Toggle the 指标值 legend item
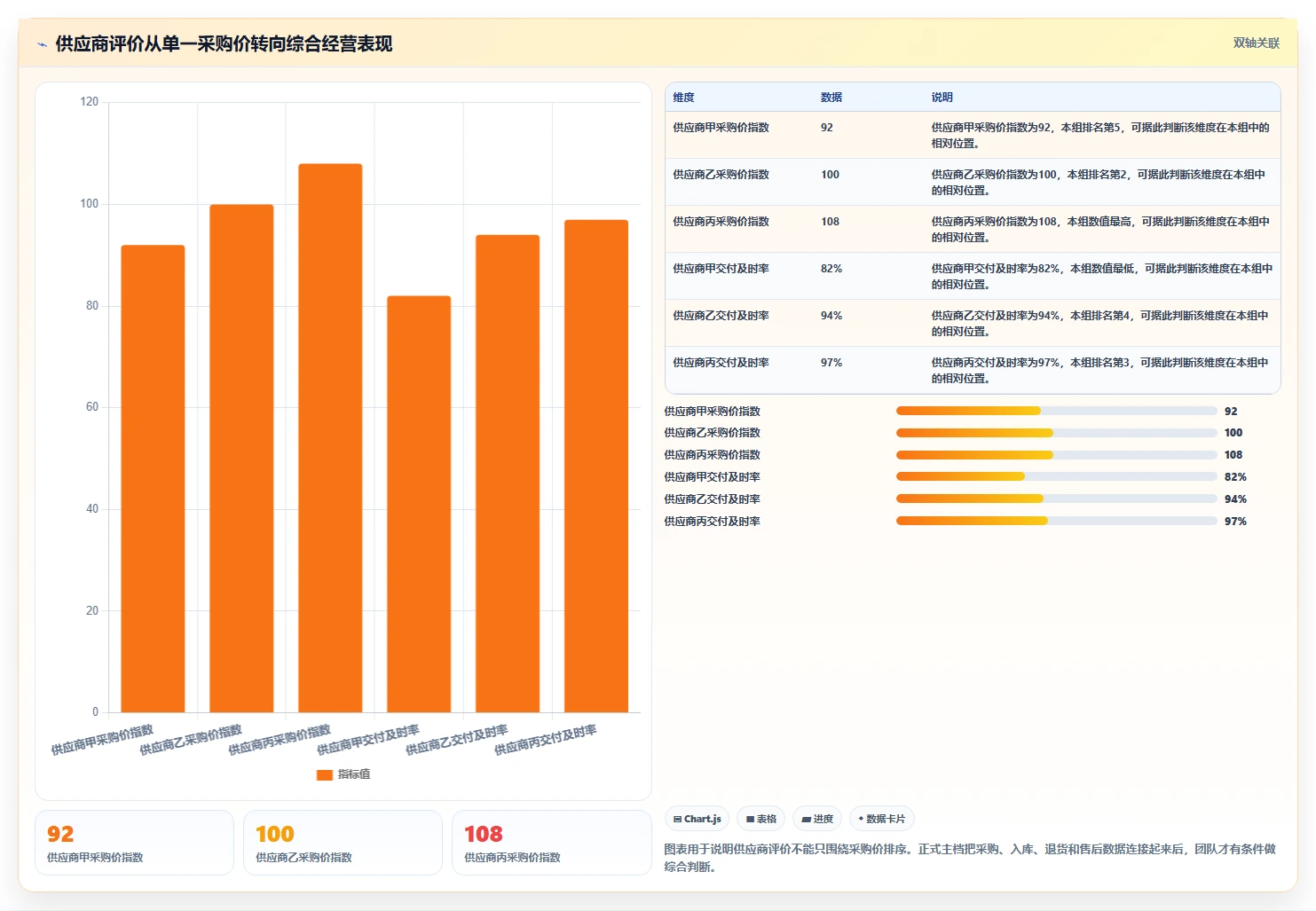Image resolution: width=1316 pixels, height=911 pixels. point(343,774)
